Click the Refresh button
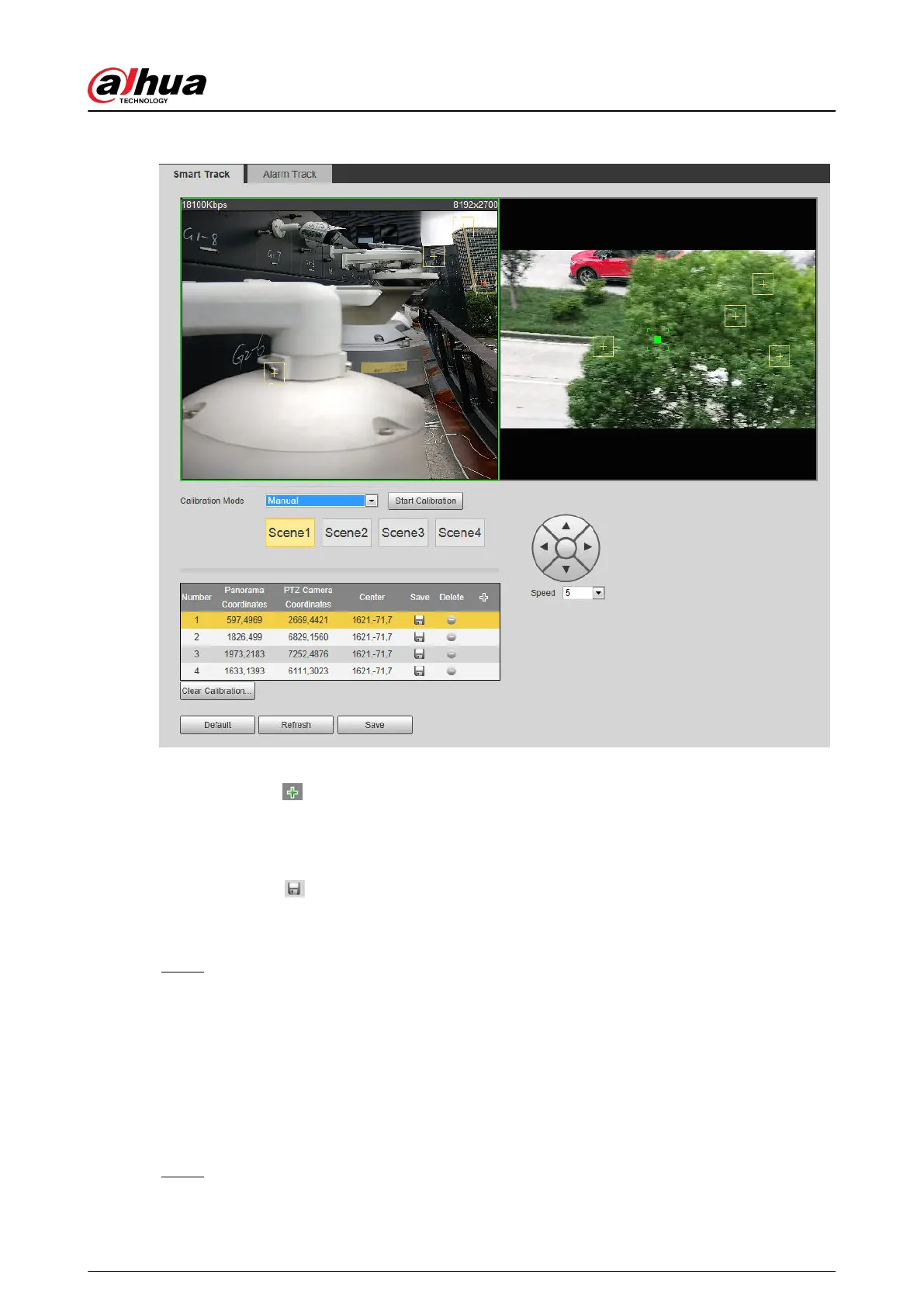 296,725
